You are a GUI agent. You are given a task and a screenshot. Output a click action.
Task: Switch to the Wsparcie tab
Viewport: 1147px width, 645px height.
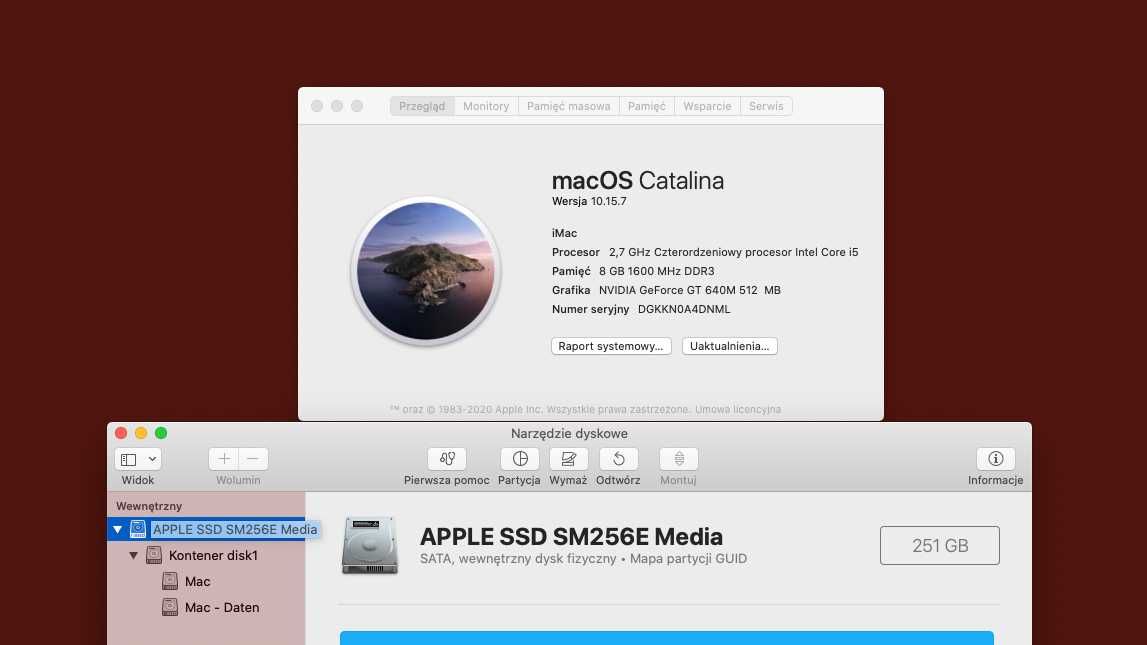[707, 106]
